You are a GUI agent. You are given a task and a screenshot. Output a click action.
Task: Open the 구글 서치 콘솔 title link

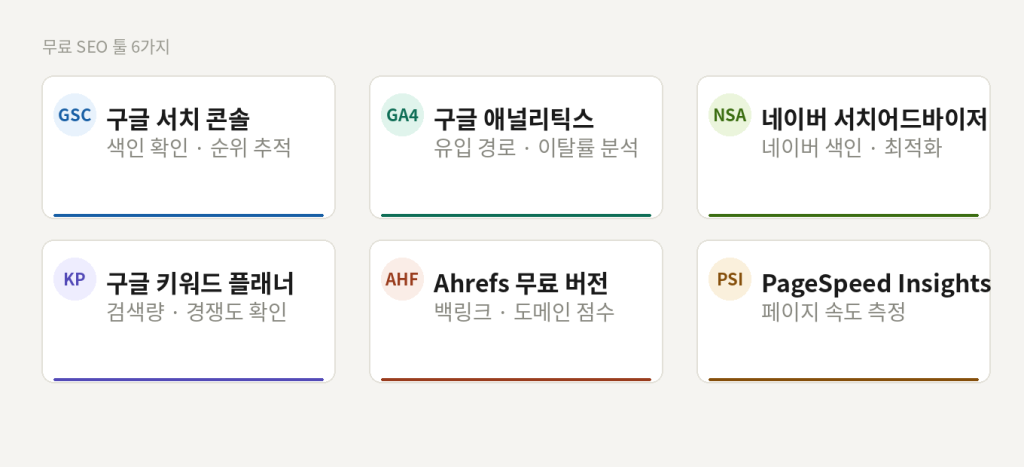pyautogui.click(x=178, y=119)
